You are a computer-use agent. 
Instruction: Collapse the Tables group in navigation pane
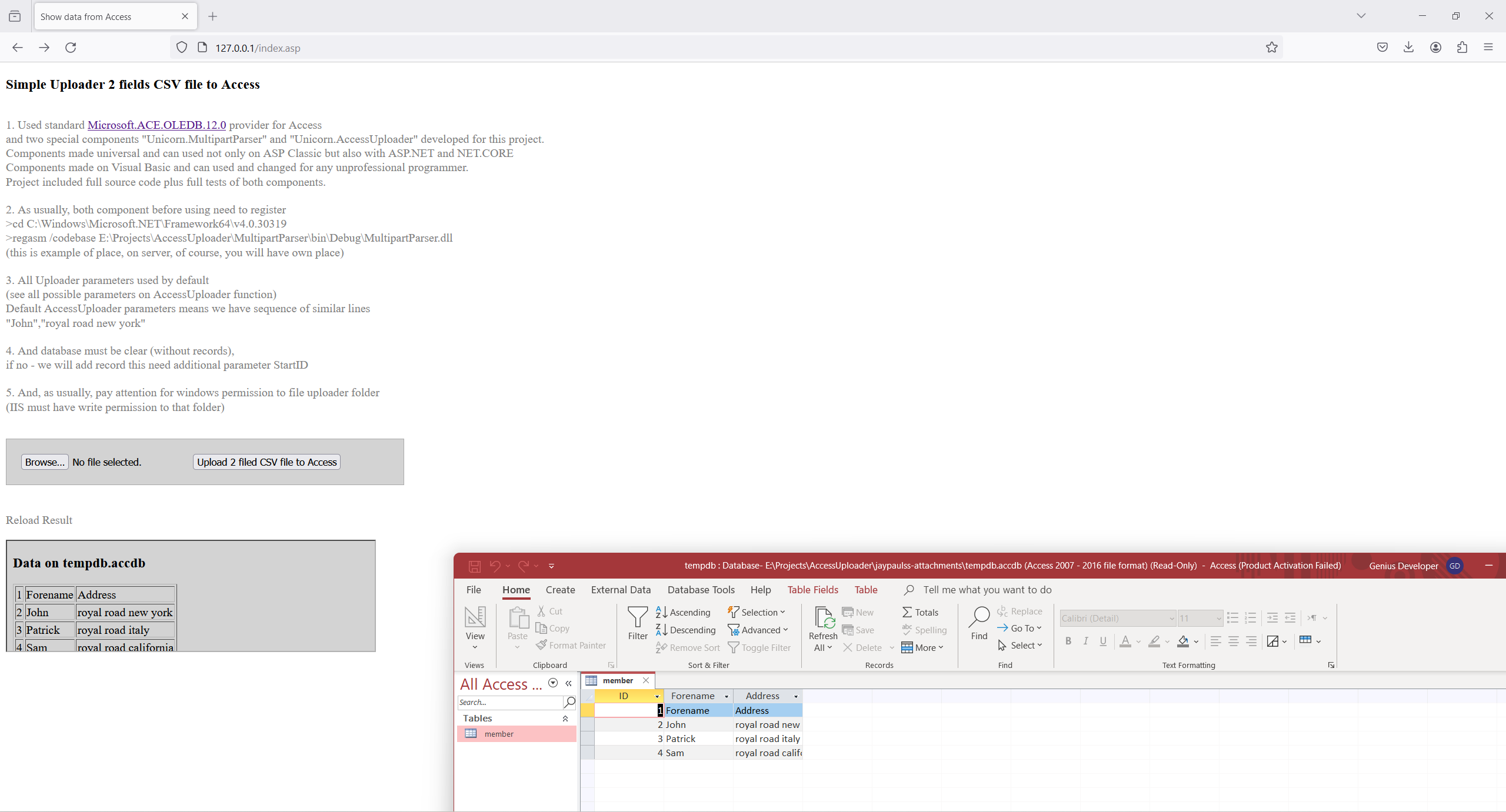click(x=565, y=719)
